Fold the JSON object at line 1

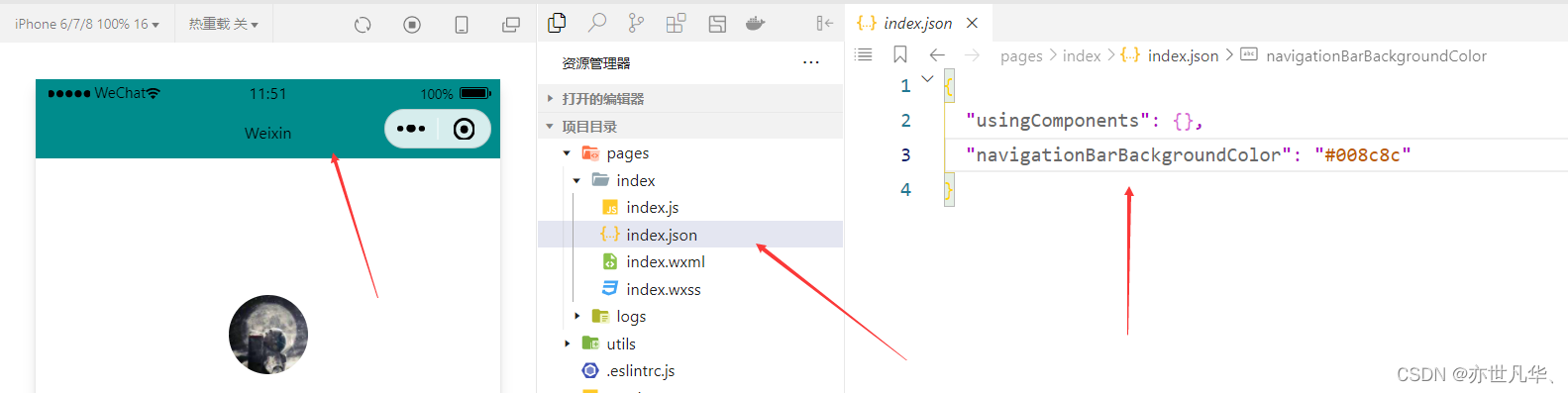click(927, 79)
